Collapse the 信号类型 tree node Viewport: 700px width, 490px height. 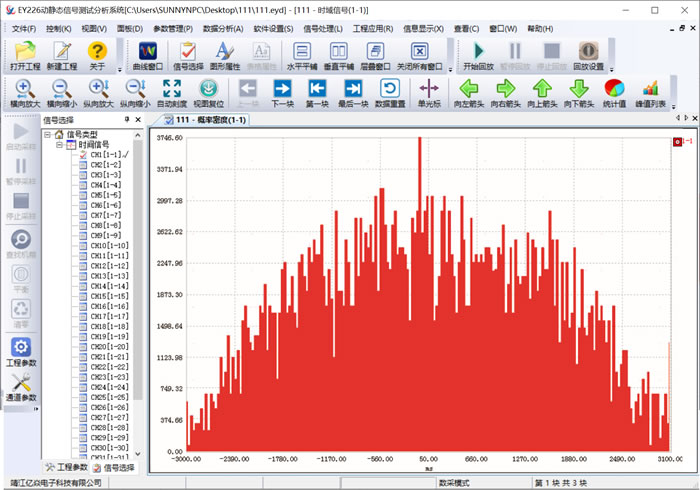point(46,135)
